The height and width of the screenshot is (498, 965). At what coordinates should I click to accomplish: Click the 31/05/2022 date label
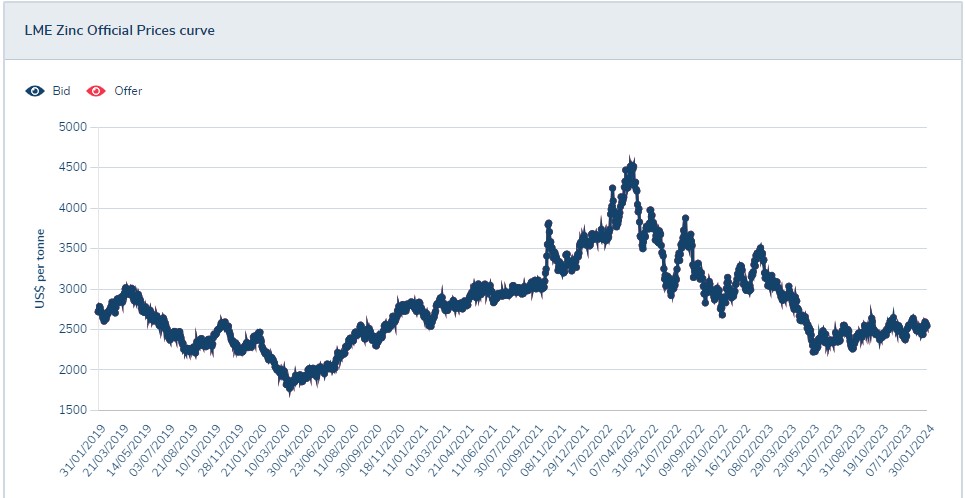pyautogui.click(x=636, y=449)
